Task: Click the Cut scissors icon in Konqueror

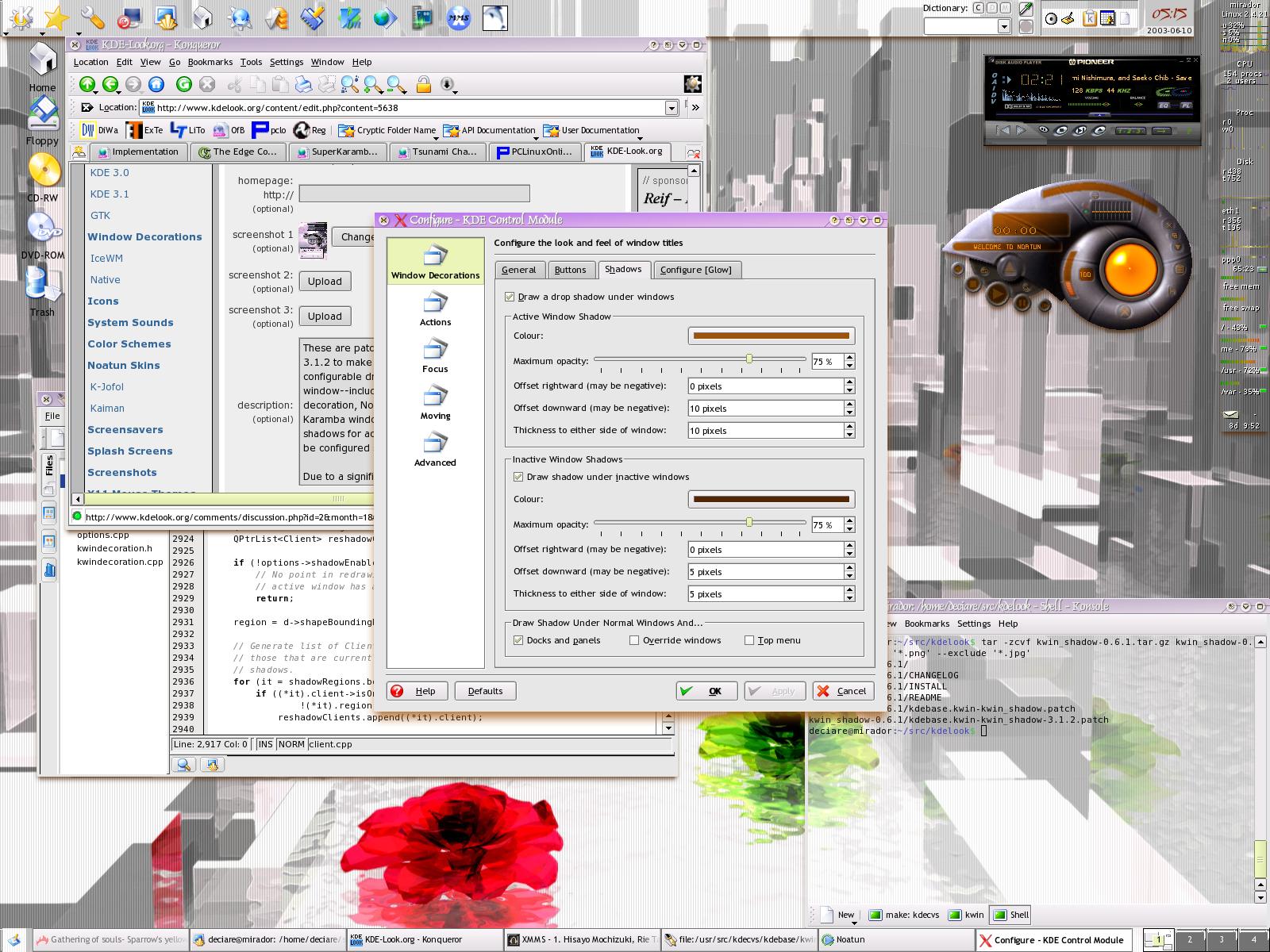Action: (234, 84)
